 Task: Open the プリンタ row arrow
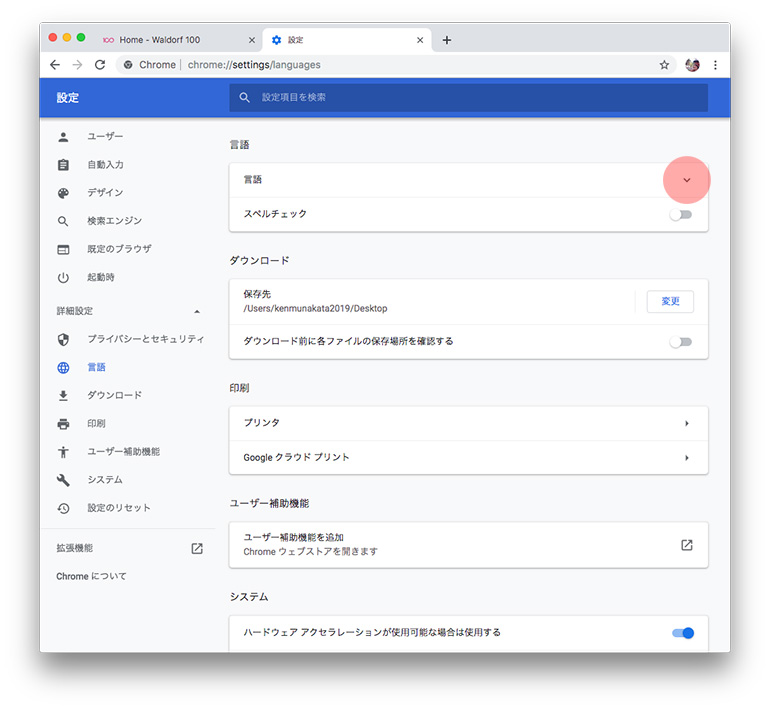[687, 423]
